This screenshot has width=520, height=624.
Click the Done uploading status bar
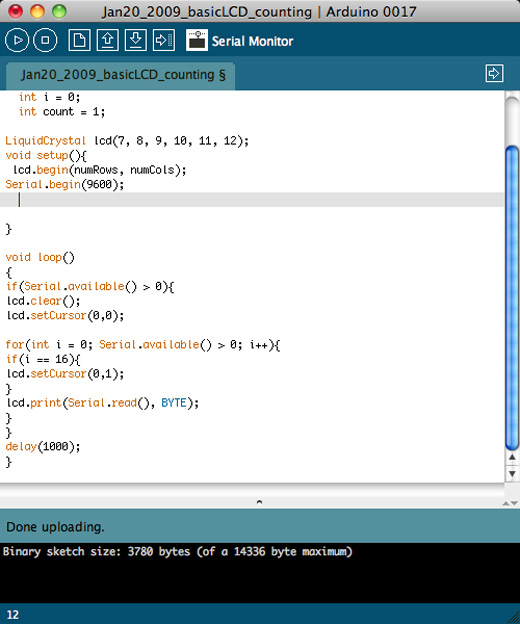260,526
